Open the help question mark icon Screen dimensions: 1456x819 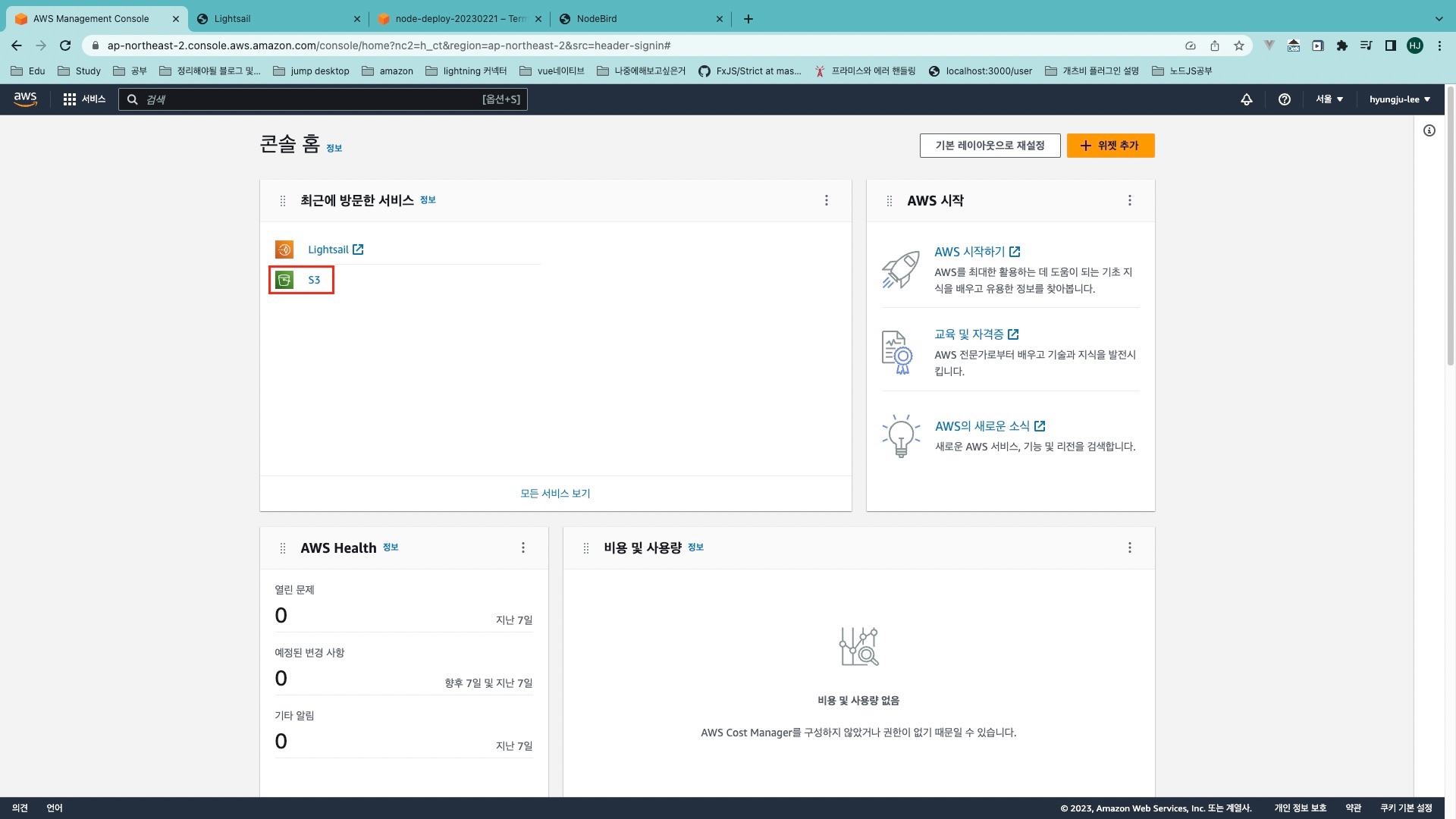[1284, 99]
